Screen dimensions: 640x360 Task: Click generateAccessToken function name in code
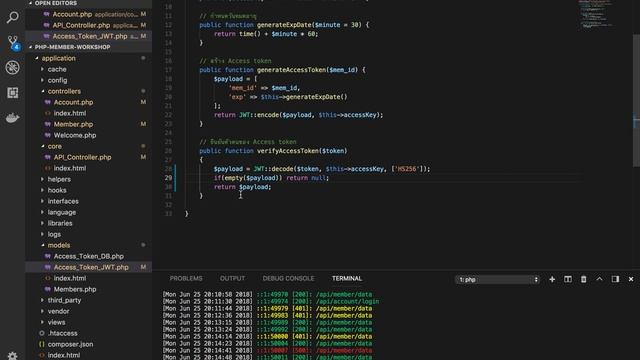coord(291,70)
